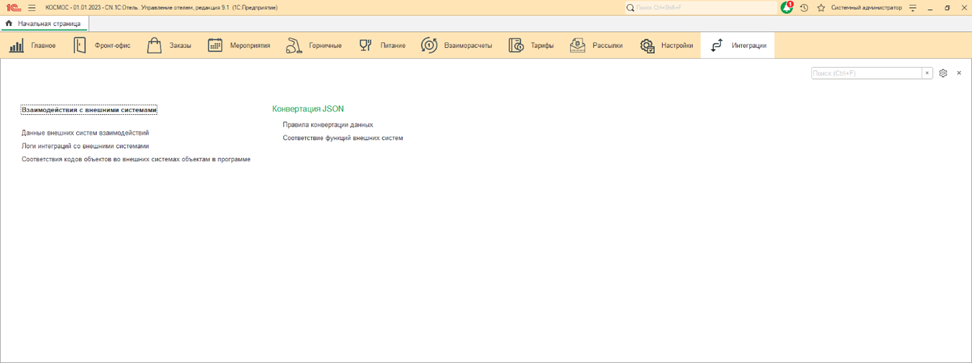Open Правила конвертации данных
Screen dimensions: 972x363
click(x=328, y=125)
